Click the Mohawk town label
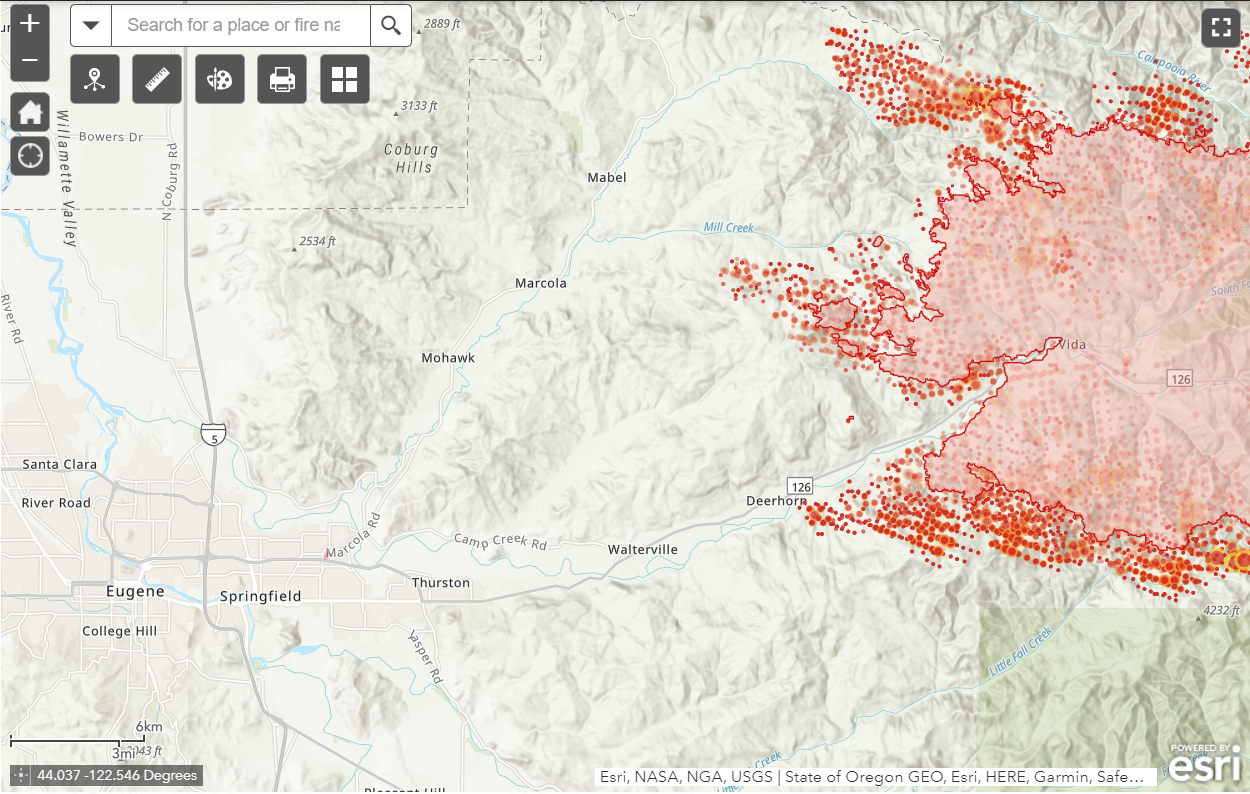Image resolution: width=1250 pixels, height=794 pixels. pyautogui.click(x=448, y=357)
